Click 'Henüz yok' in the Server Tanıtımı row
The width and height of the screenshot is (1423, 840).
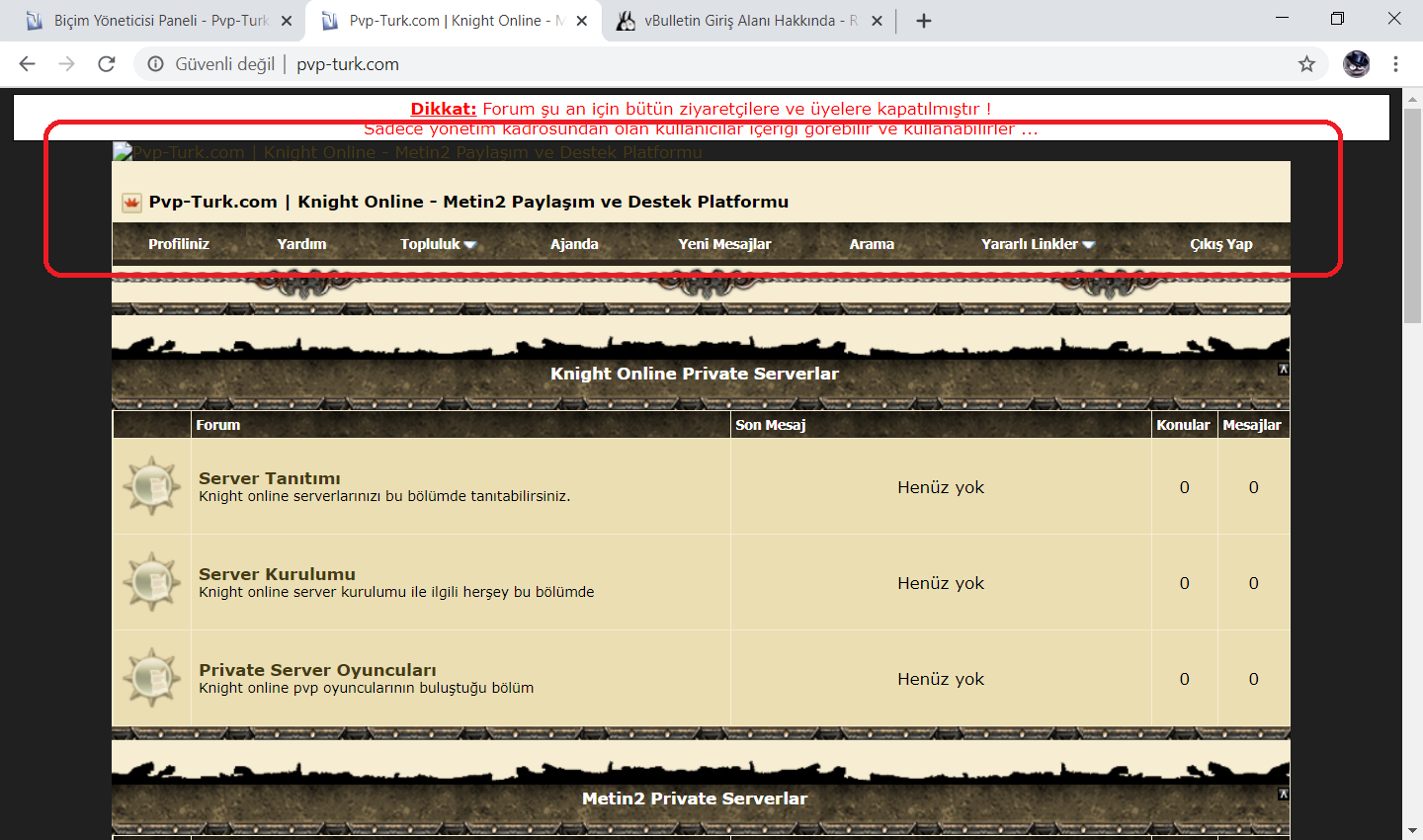tap(941, 487)
